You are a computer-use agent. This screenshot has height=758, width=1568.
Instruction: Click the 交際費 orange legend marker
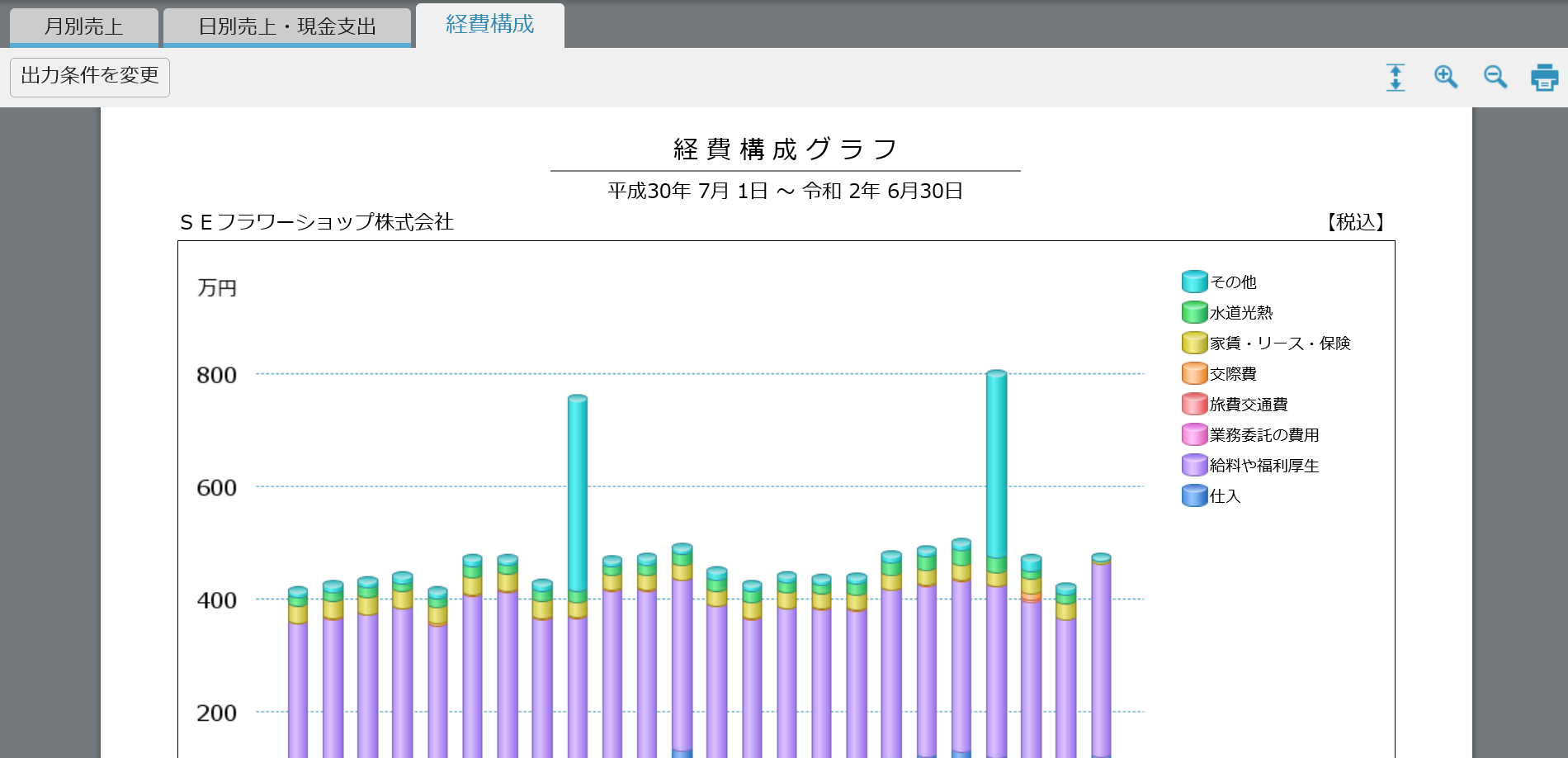(1194, 374)
